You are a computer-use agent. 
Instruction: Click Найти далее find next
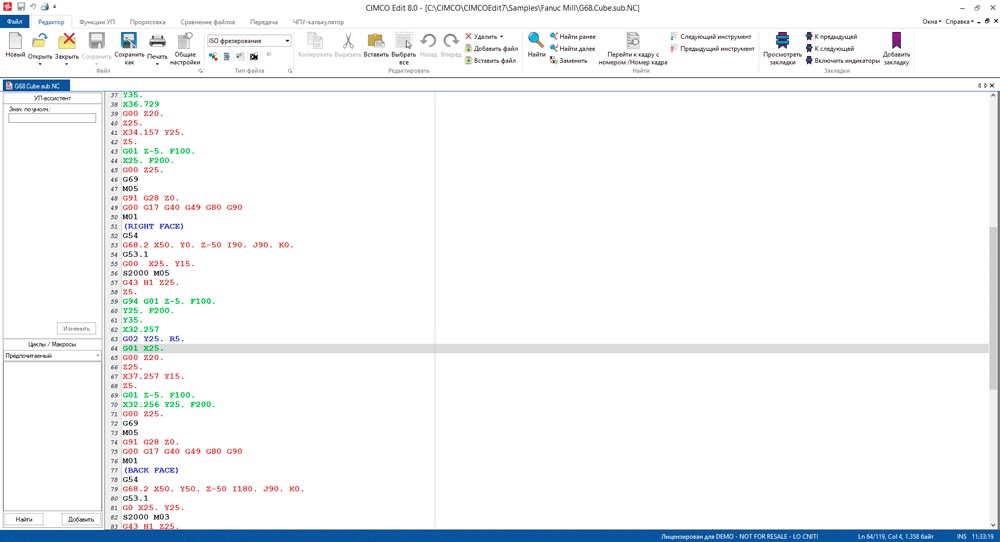[x=573, y=48]
